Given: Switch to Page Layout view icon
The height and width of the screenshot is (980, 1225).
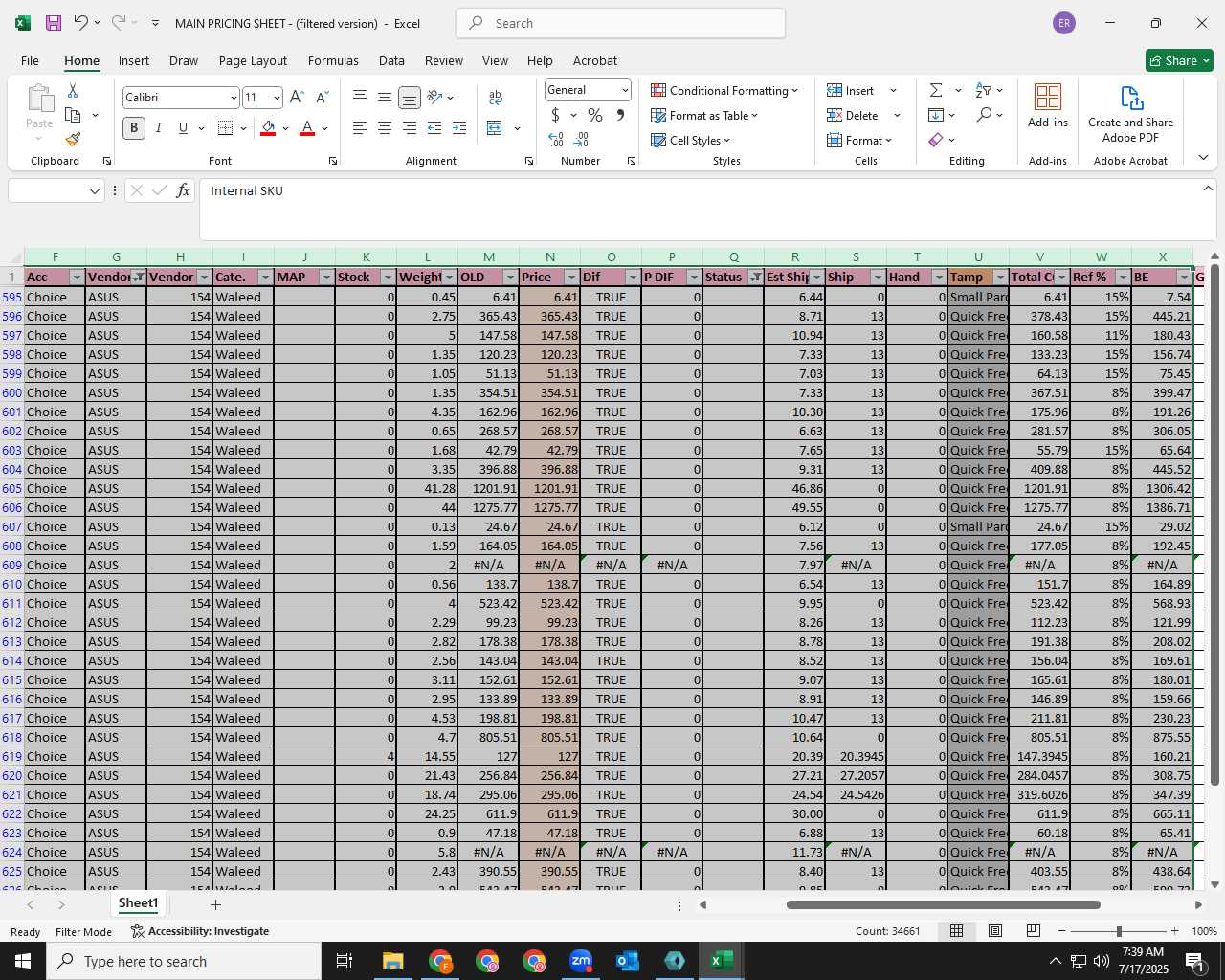Looking at the screenshot, I should point(995,931).
